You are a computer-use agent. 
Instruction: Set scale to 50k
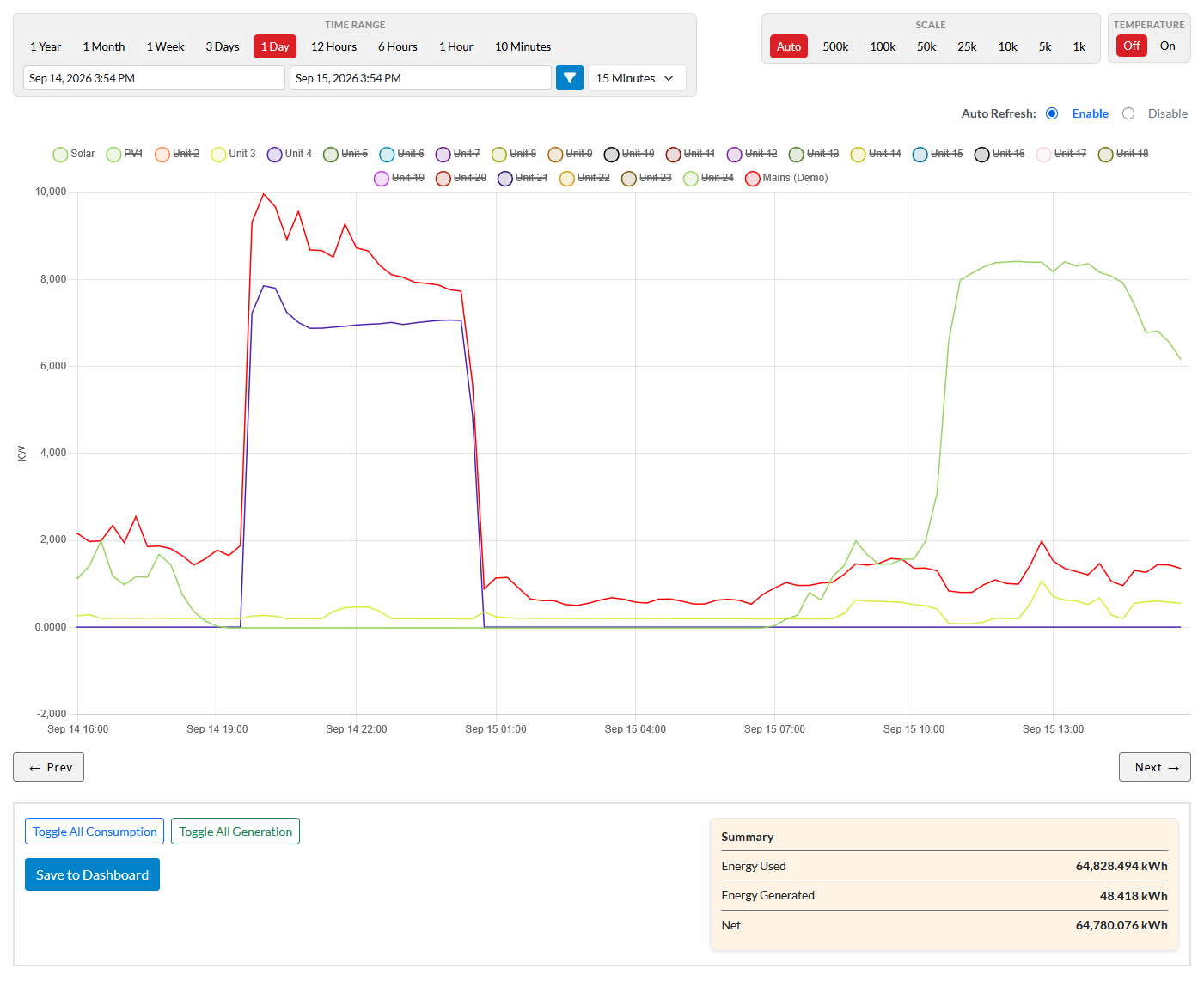coord(926,46)
